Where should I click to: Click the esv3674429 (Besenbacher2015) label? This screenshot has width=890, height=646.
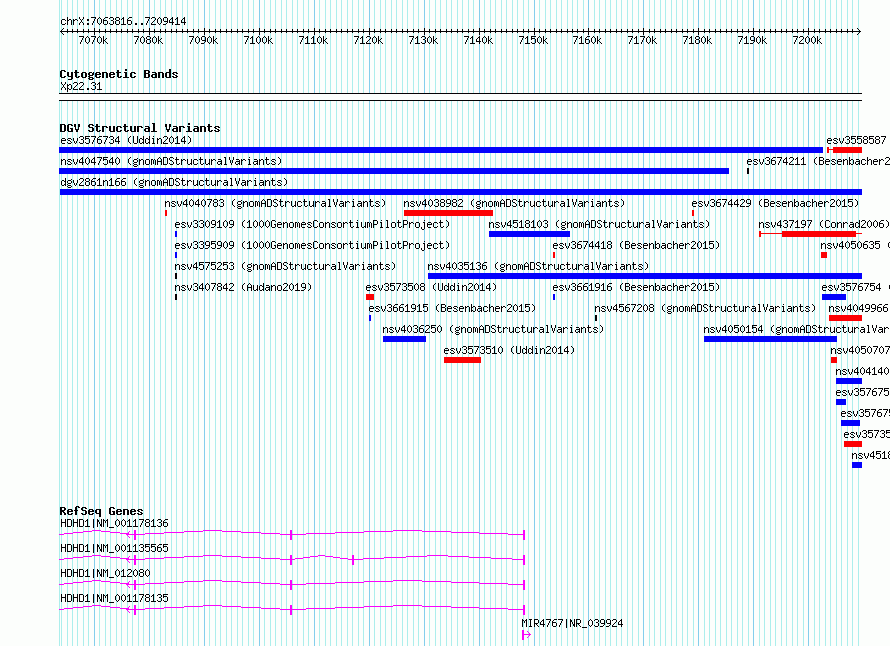(775, 203)
